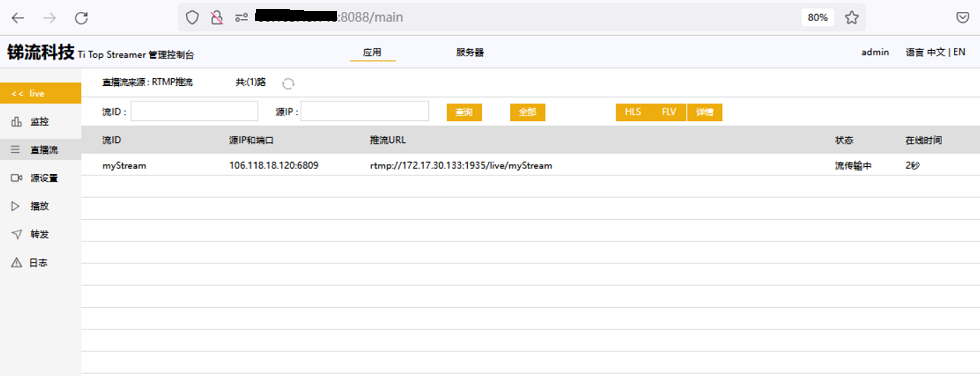Click the 全部 show all button
Image resolution: width=980 pixels, height=376 pixels.
(528, 112)
